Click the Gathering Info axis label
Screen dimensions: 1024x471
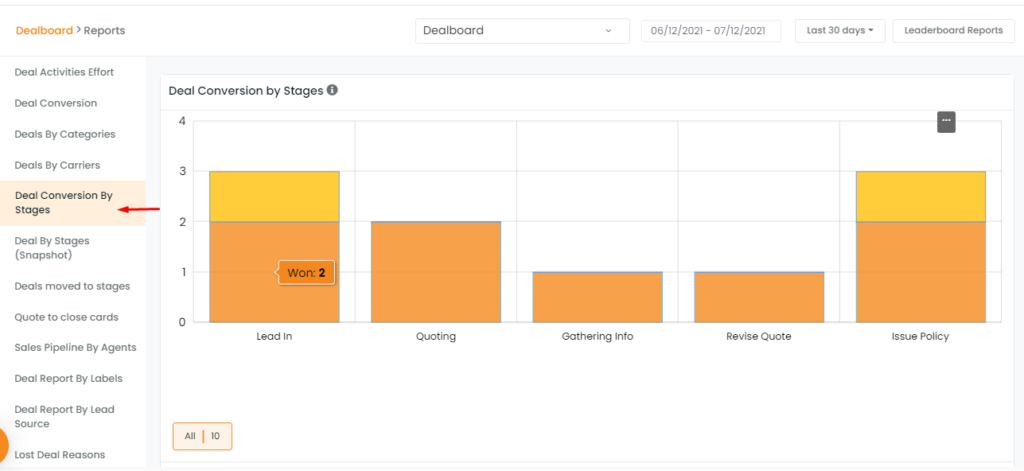[x=598, y=337]
